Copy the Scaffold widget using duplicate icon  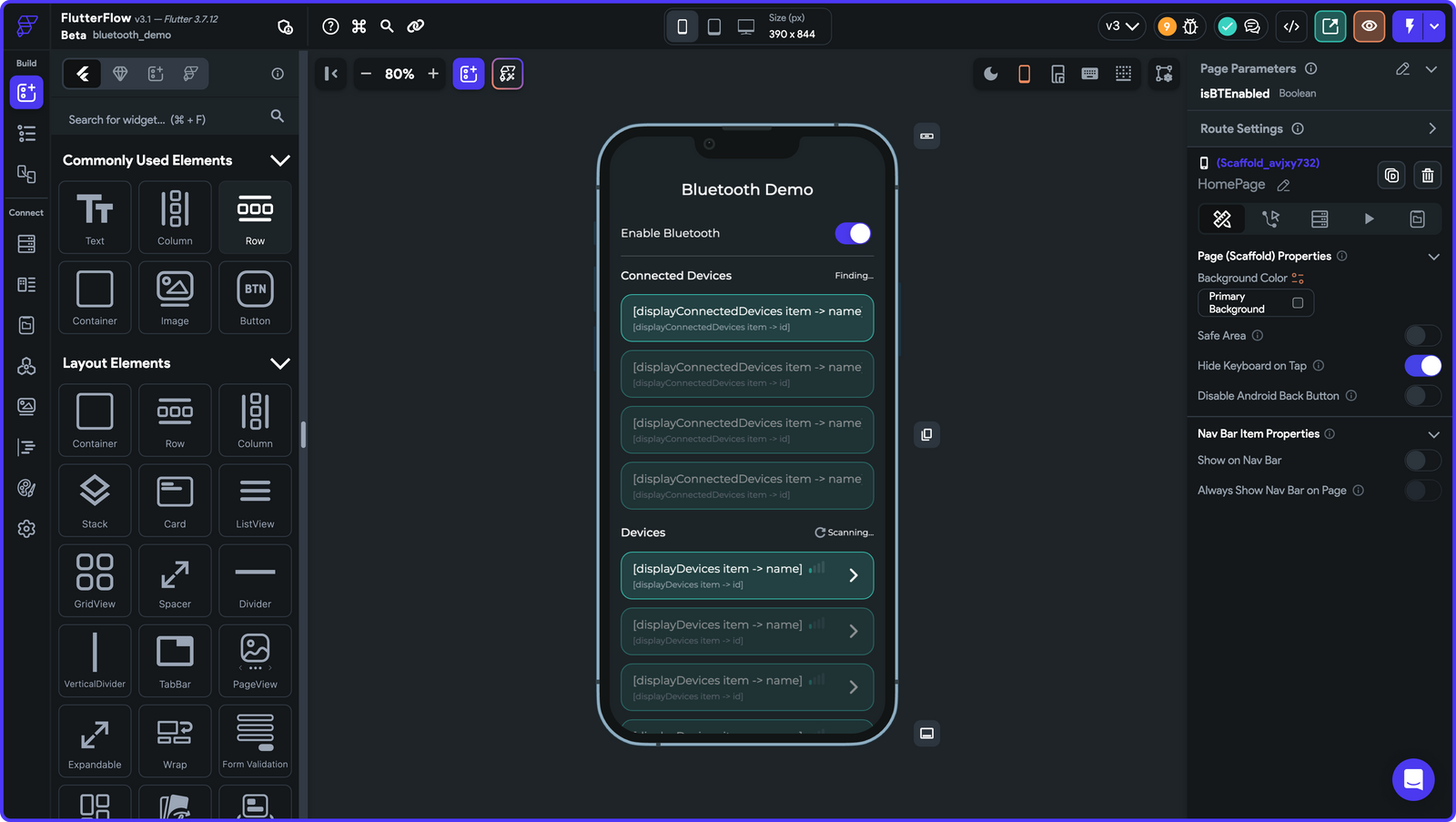coord(1391,175)
